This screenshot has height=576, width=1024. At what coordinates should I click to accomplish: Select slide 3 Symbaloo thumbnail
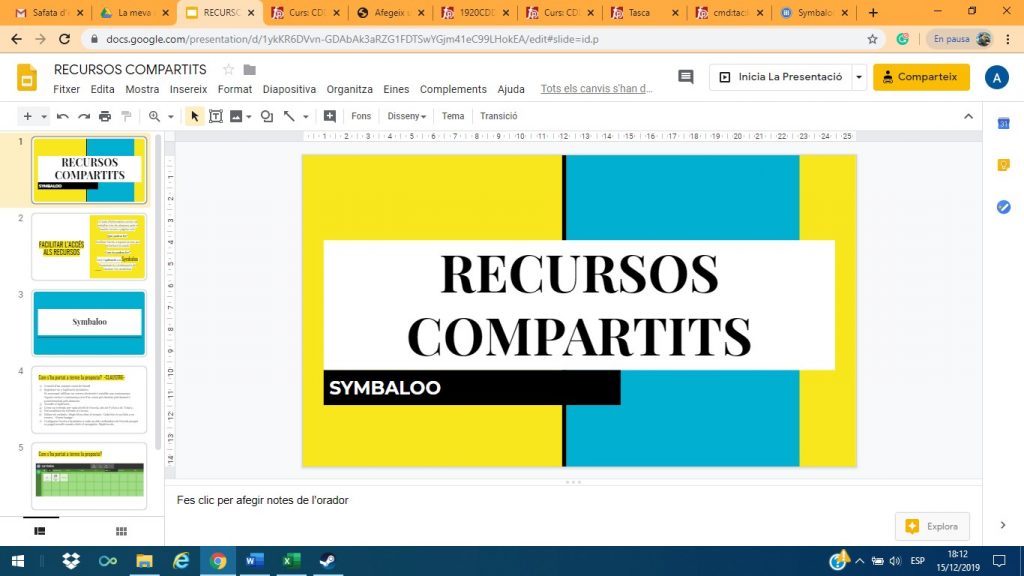[89, 322]
